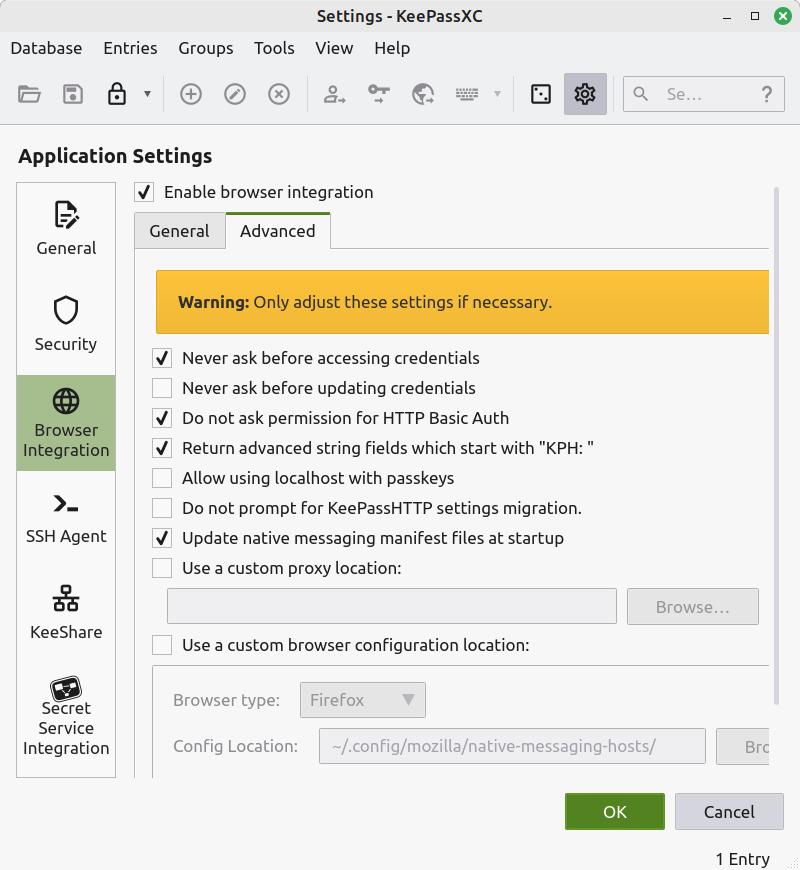Open the KeeShare settings category
Image resolution: width=800 pixels, height=870 pixels.
[x=66, y=614]
